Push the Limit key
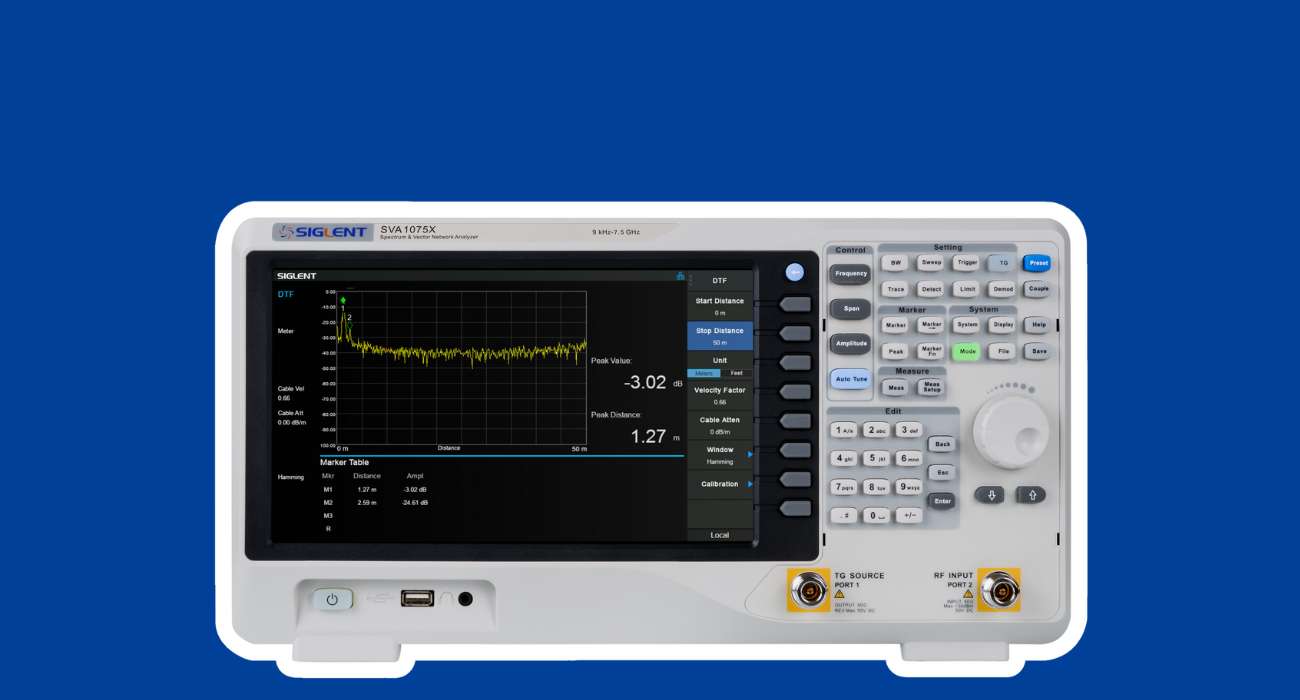The height and width of the screenshot is (700, 1300). point(966,289)
